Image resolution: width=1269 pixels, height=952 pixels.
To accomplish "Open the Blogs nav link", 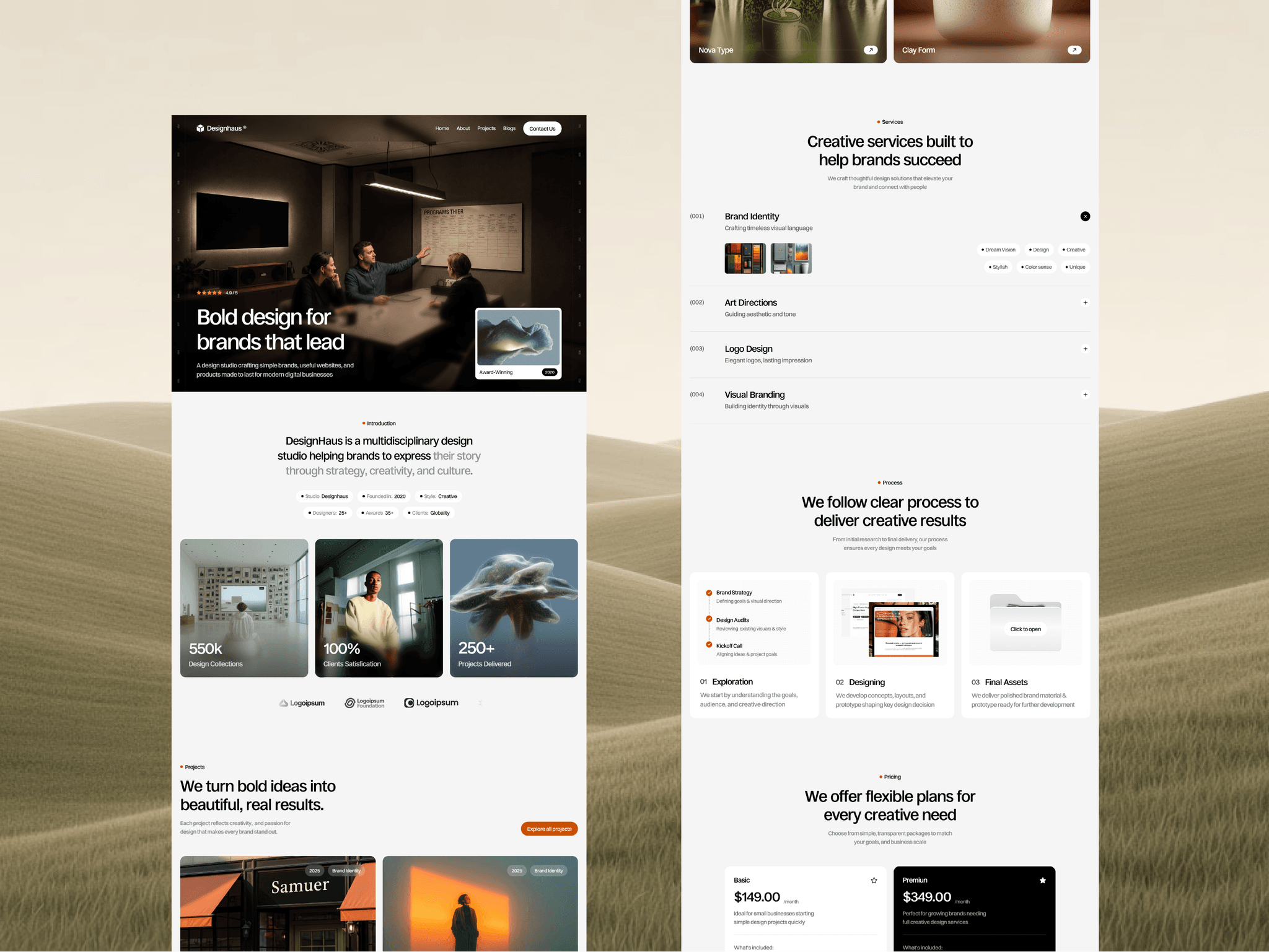I will [509, 129].
